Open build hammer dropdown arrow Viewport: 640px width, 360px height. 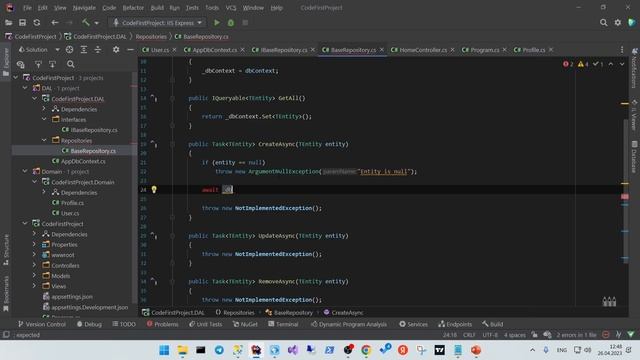(x=96, y=23)
